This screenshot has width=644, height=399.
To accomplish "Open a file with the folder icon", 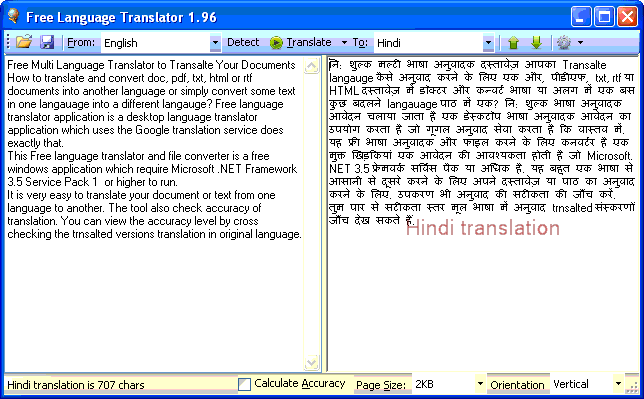I will [24, 42].
